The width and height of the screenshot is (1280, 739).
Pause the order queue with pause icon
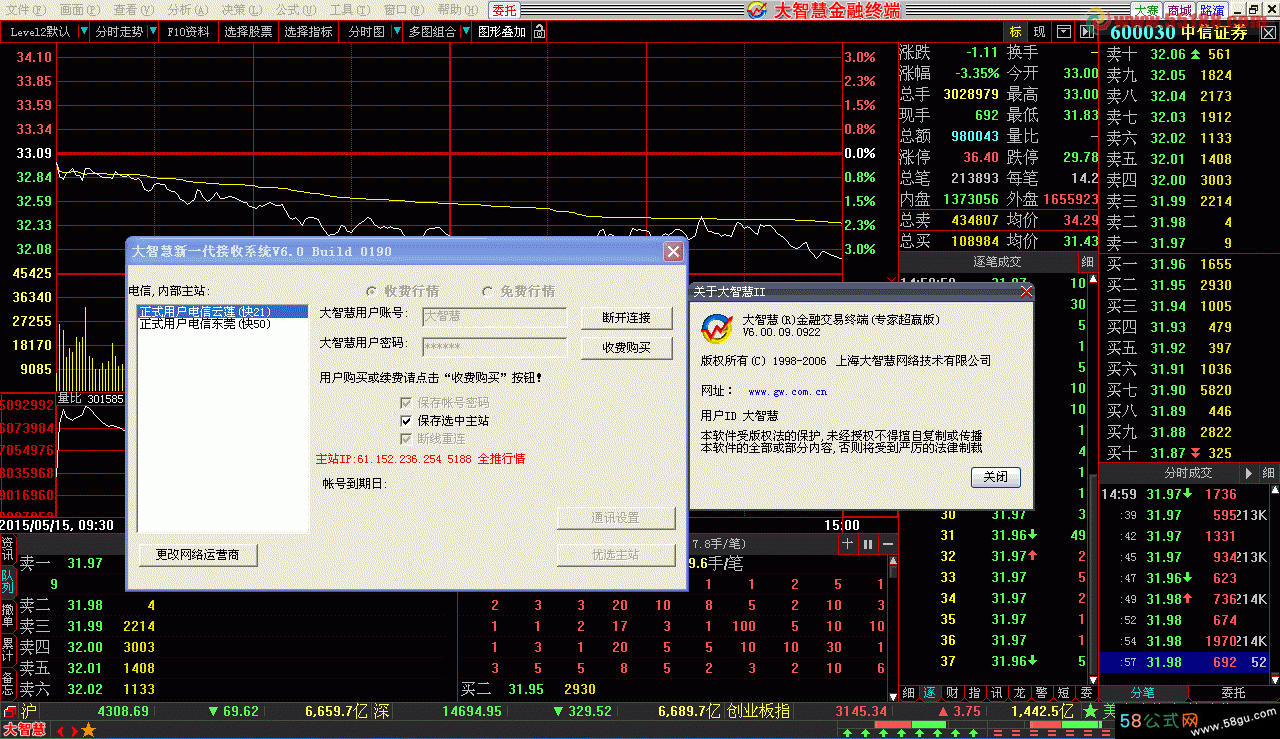[x=868, y=544]
